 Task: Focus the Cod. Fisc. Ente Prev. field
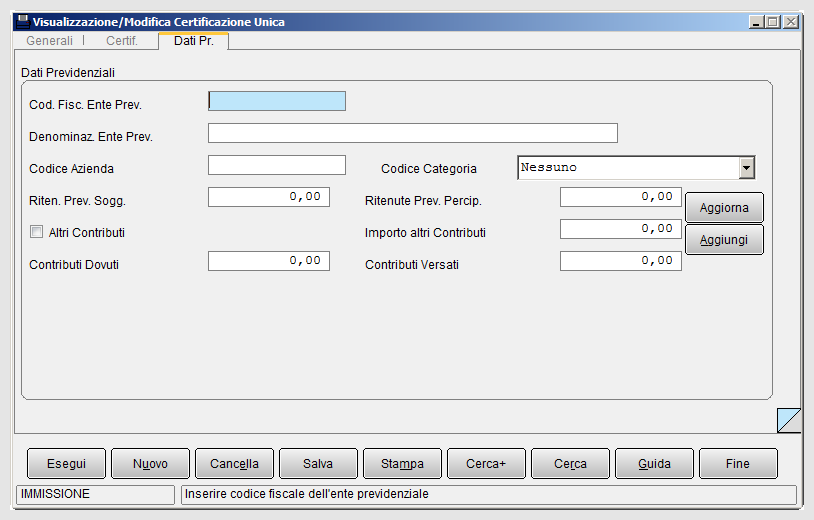click(x=277, y=101)
